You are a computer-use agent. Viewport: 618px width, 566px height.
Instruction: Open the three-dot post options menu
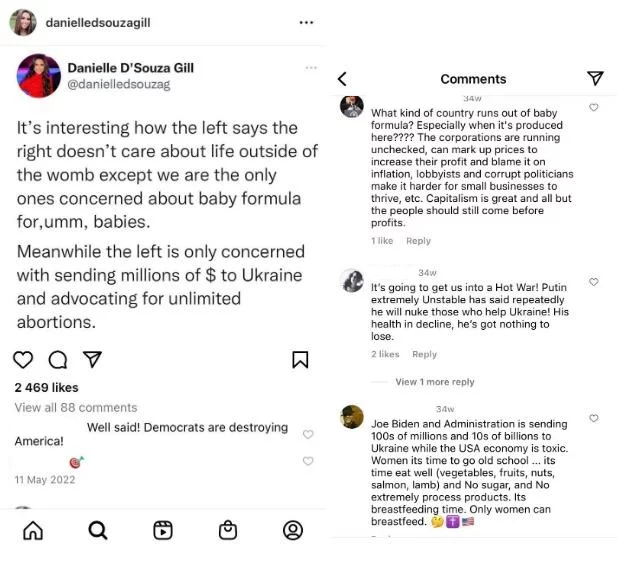(x=306, y=22)
